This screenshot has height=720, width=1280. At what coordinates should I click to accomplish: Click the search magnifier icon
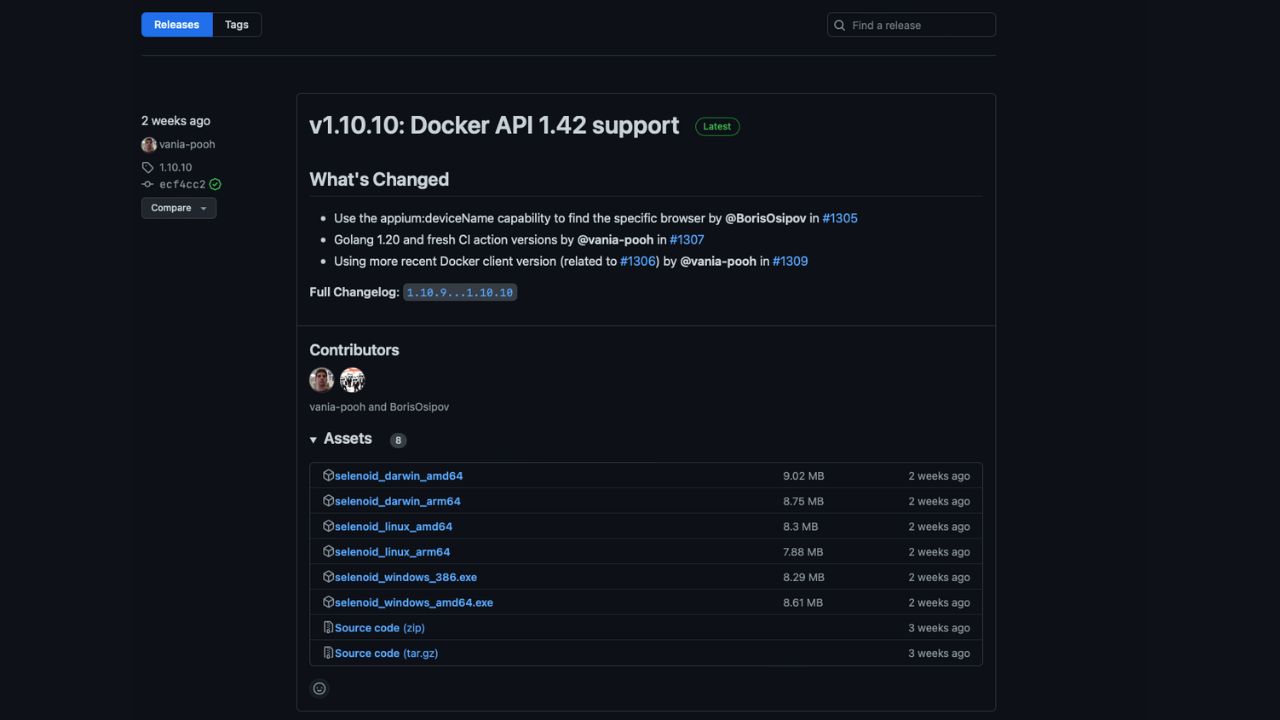(840, 25)
